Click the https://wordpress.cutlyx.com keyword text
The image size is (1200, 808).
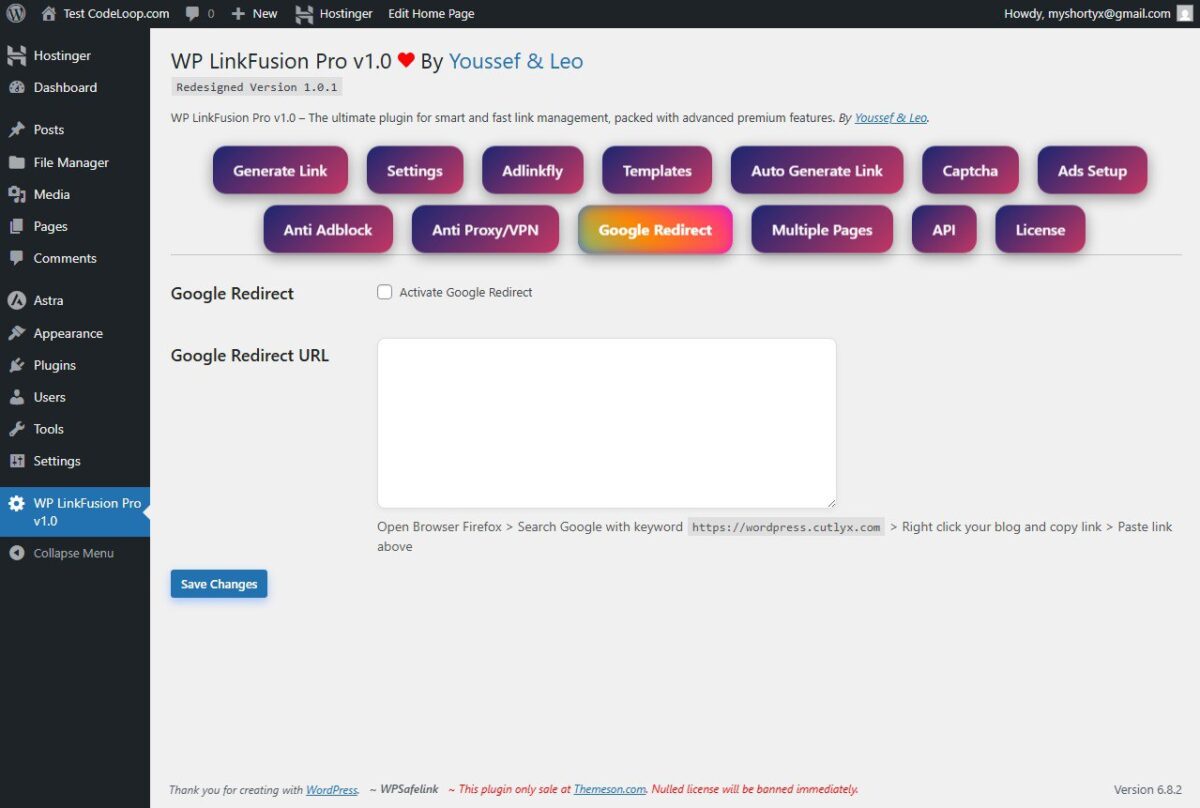click(786, 527)
